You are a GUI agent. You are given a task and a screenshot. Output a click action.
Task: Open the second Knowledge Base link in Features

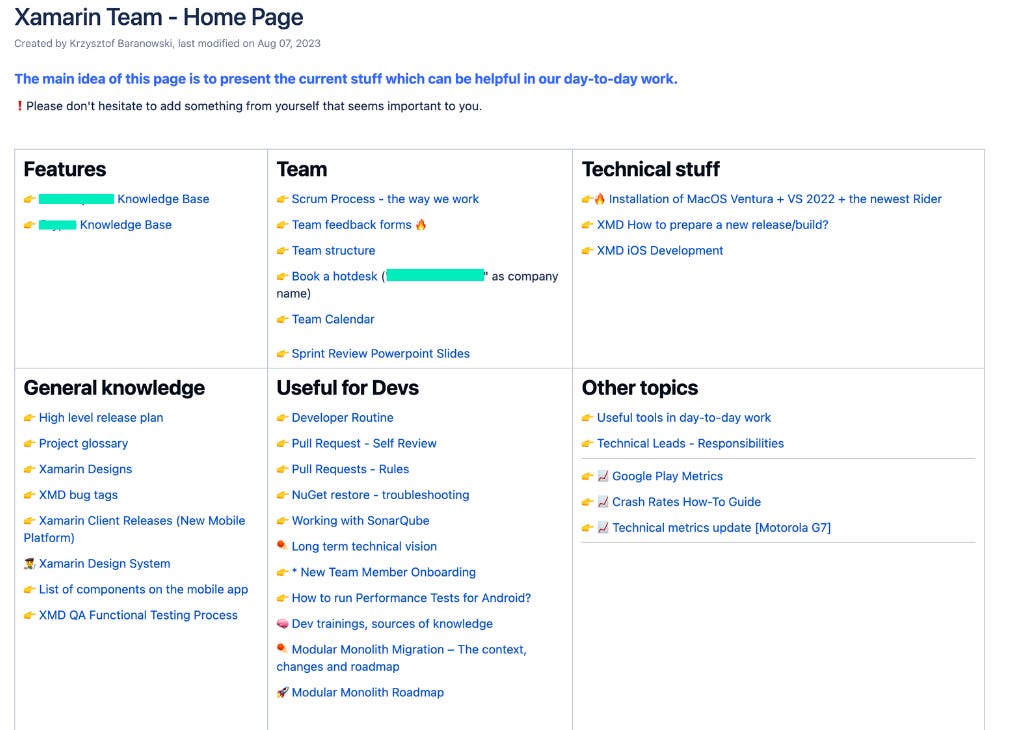125,225
